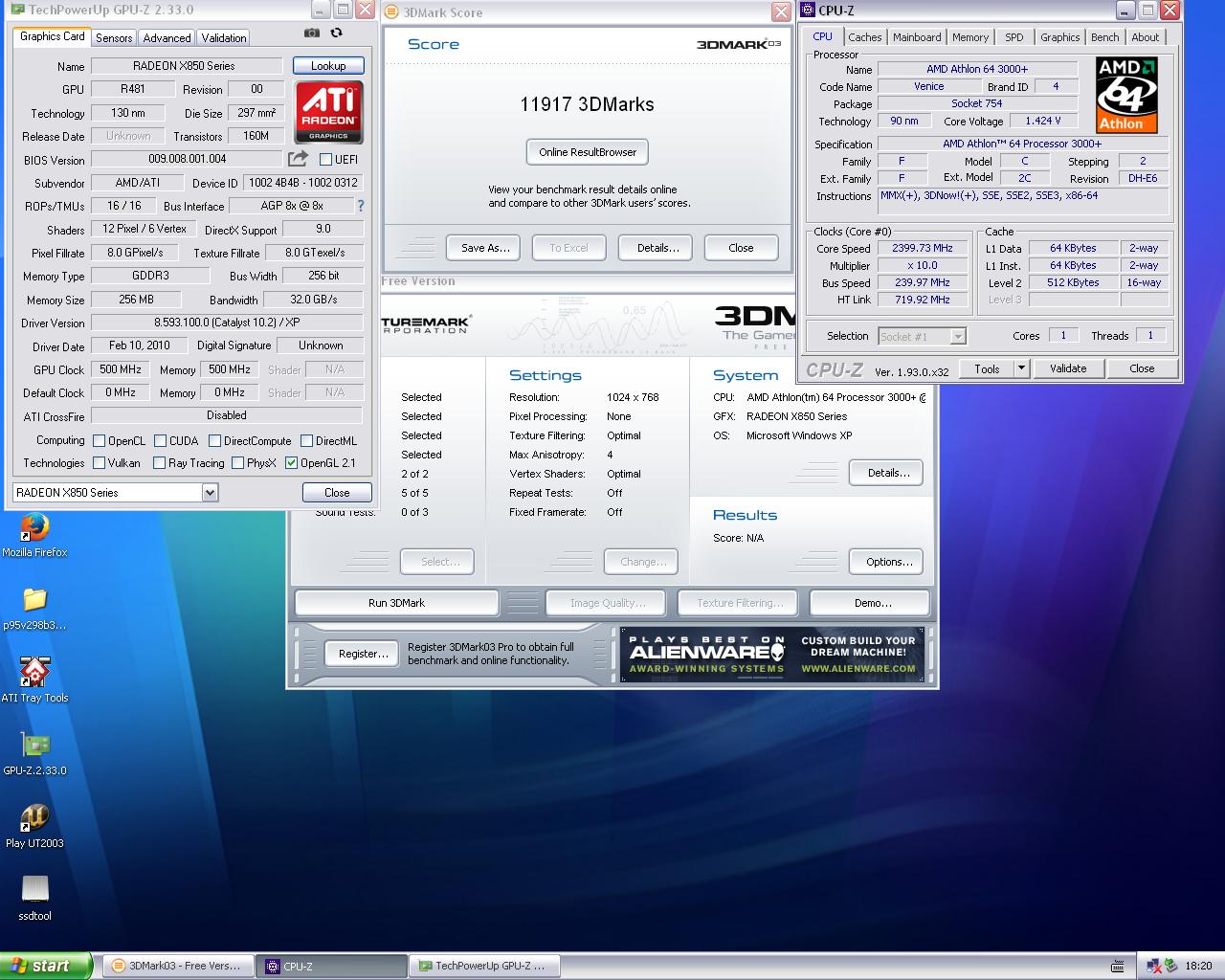The width and height of the screenshot is (1225, 980).
Task: Expand the RADEON X850 Series dropdown
Action: point(210,493)
